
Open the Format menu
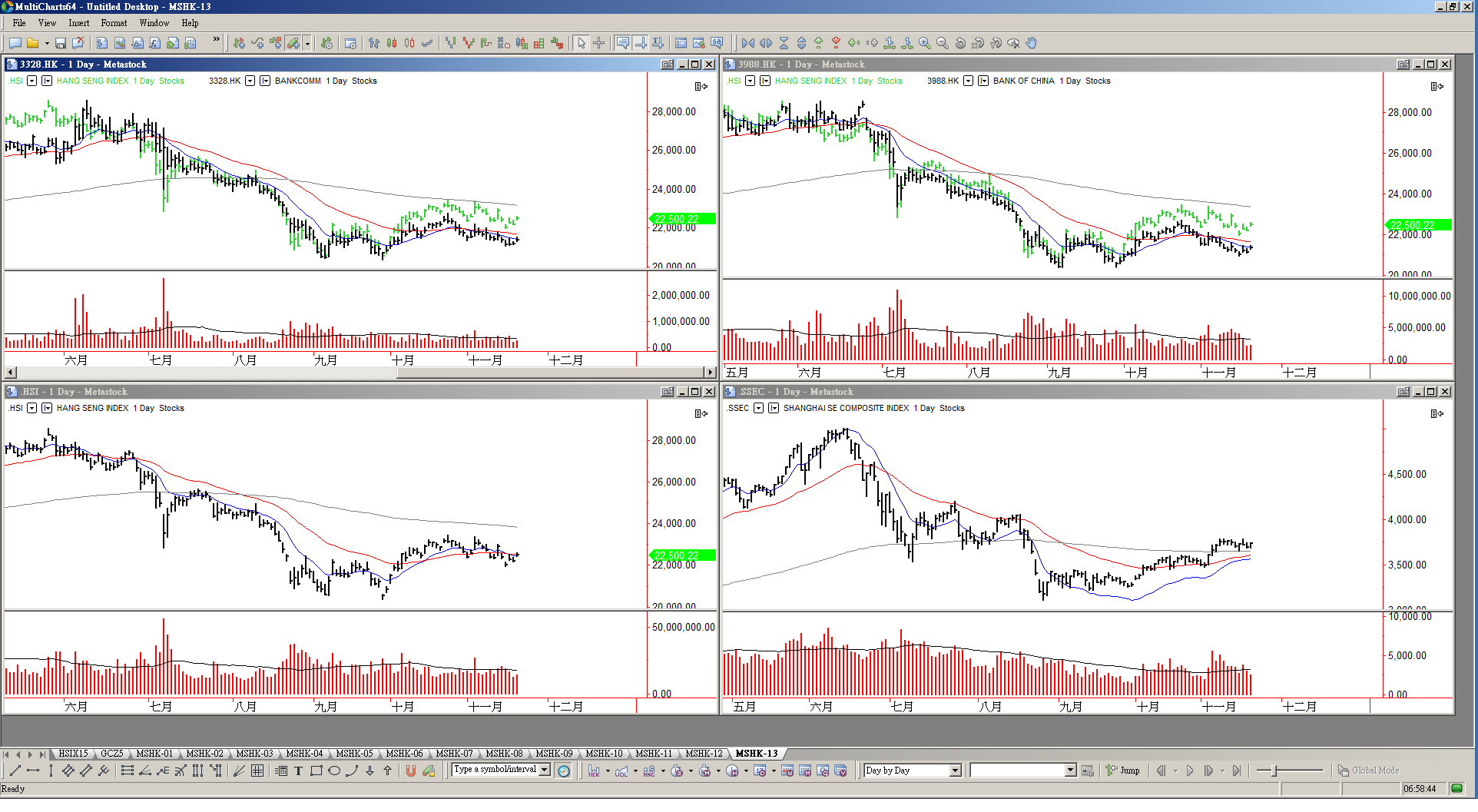114,23
